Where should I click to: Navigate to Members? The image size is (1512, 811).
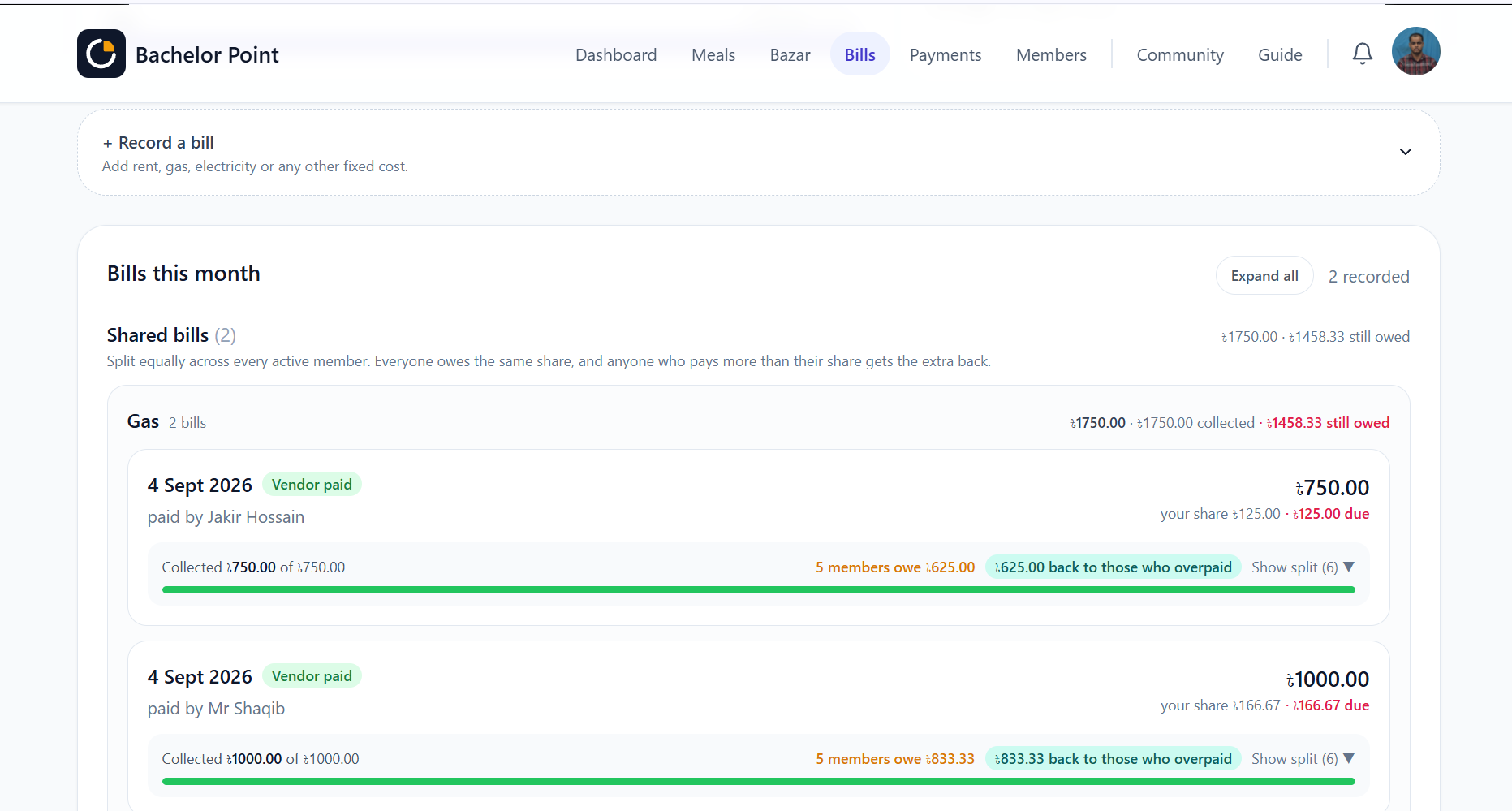[1051, 54]
